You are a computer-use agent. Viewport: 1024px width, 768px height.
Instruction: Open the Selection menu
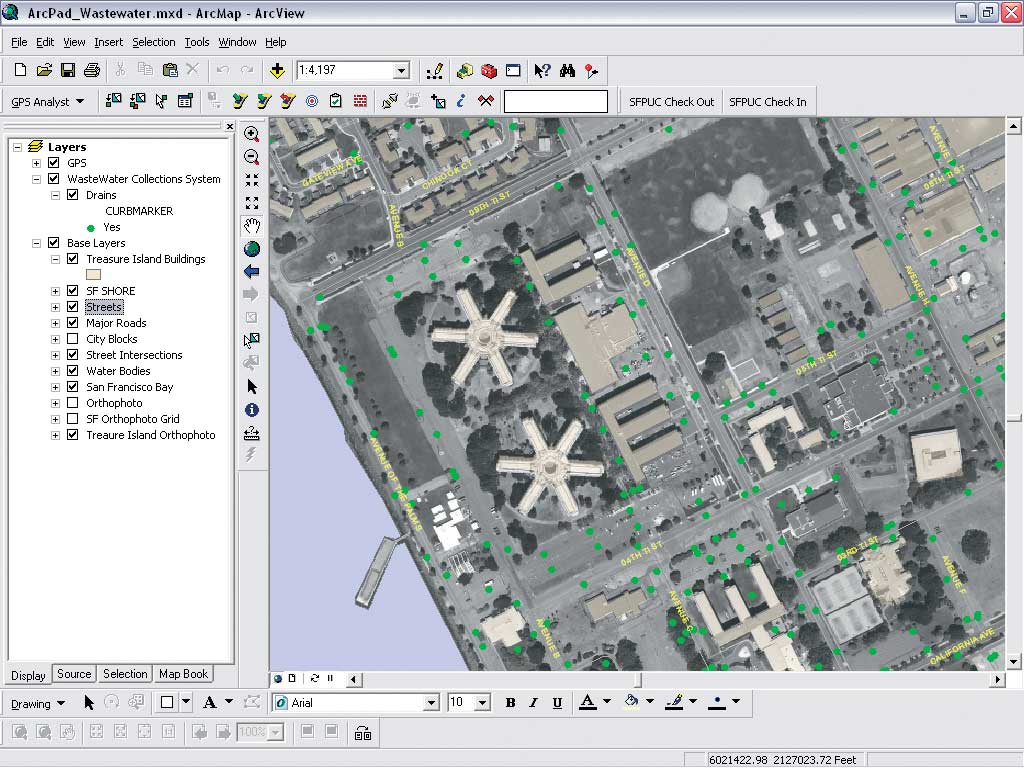coord(153,42)
